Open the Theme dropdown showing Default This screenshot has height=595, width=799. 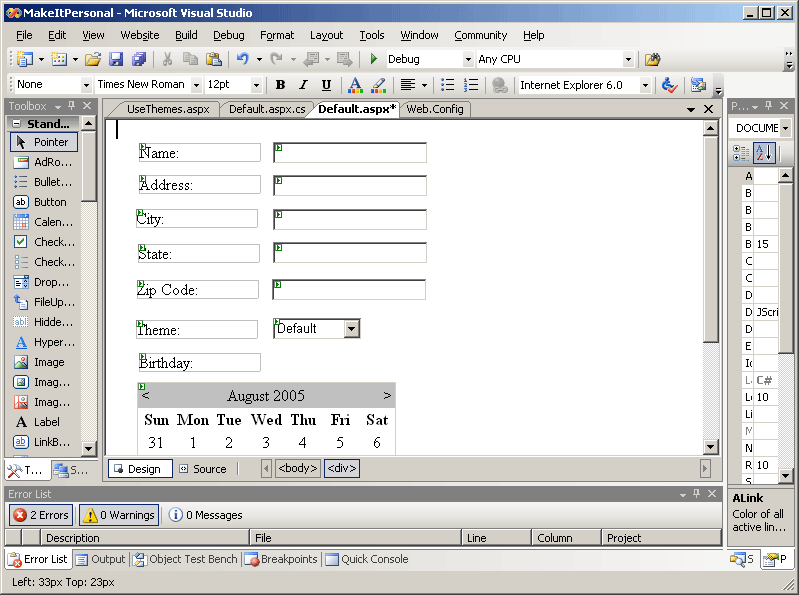[351, 328]
